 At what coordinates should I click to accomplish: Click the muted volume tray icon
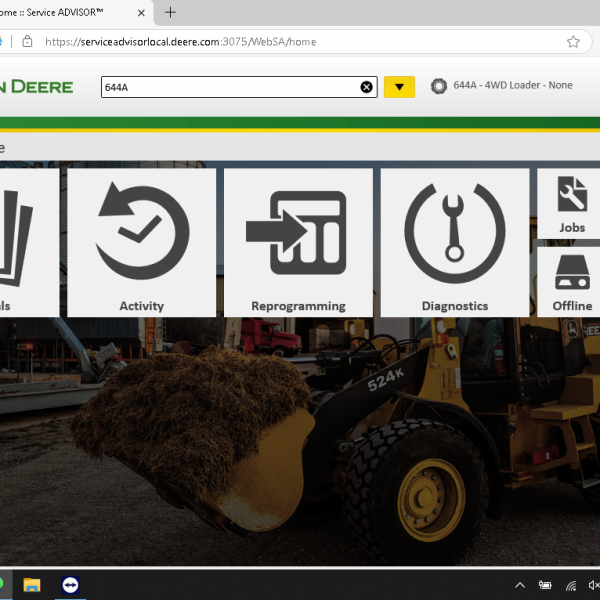[x=594, y=585]
